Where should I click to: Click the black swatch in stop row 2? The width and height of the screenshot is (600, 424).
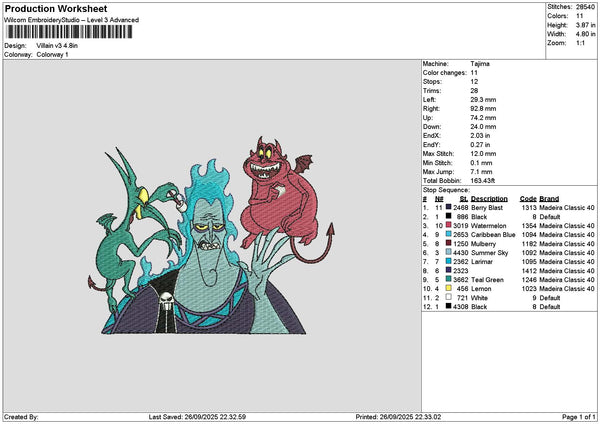click(x=448, y=216)
